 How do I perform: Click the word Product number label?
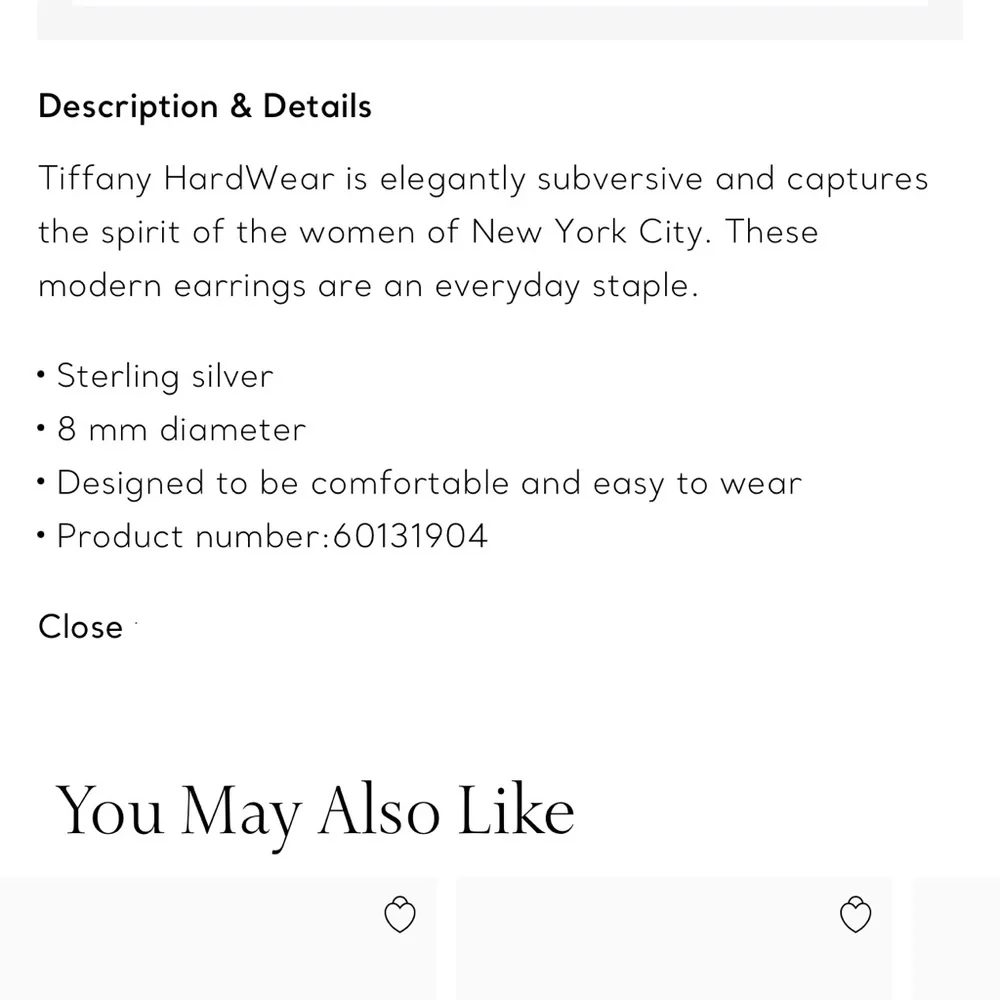[190, 537]
